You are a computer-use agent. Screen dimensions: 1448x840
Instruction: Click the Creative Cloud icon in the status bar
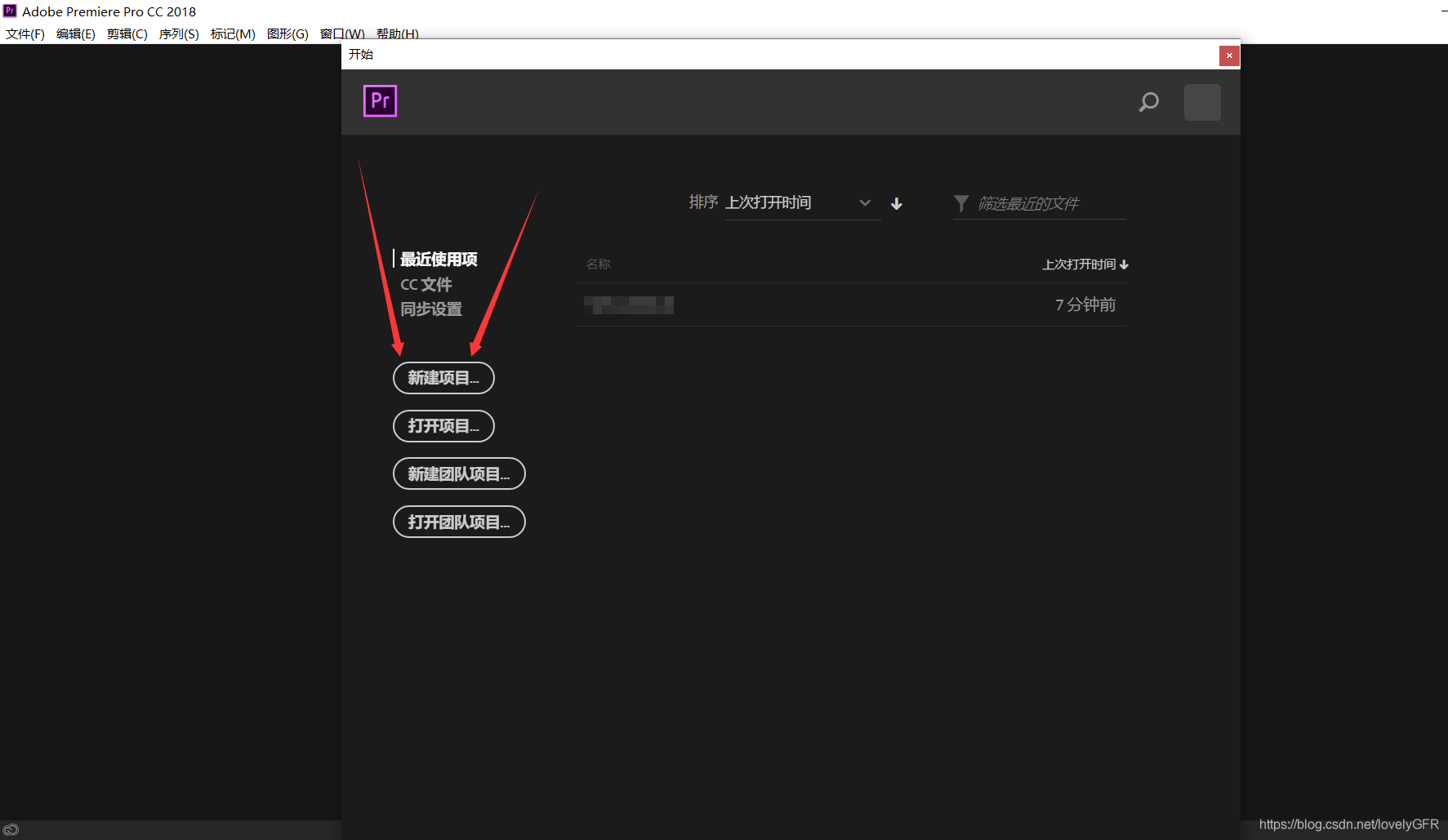click(x=11, y=829)
